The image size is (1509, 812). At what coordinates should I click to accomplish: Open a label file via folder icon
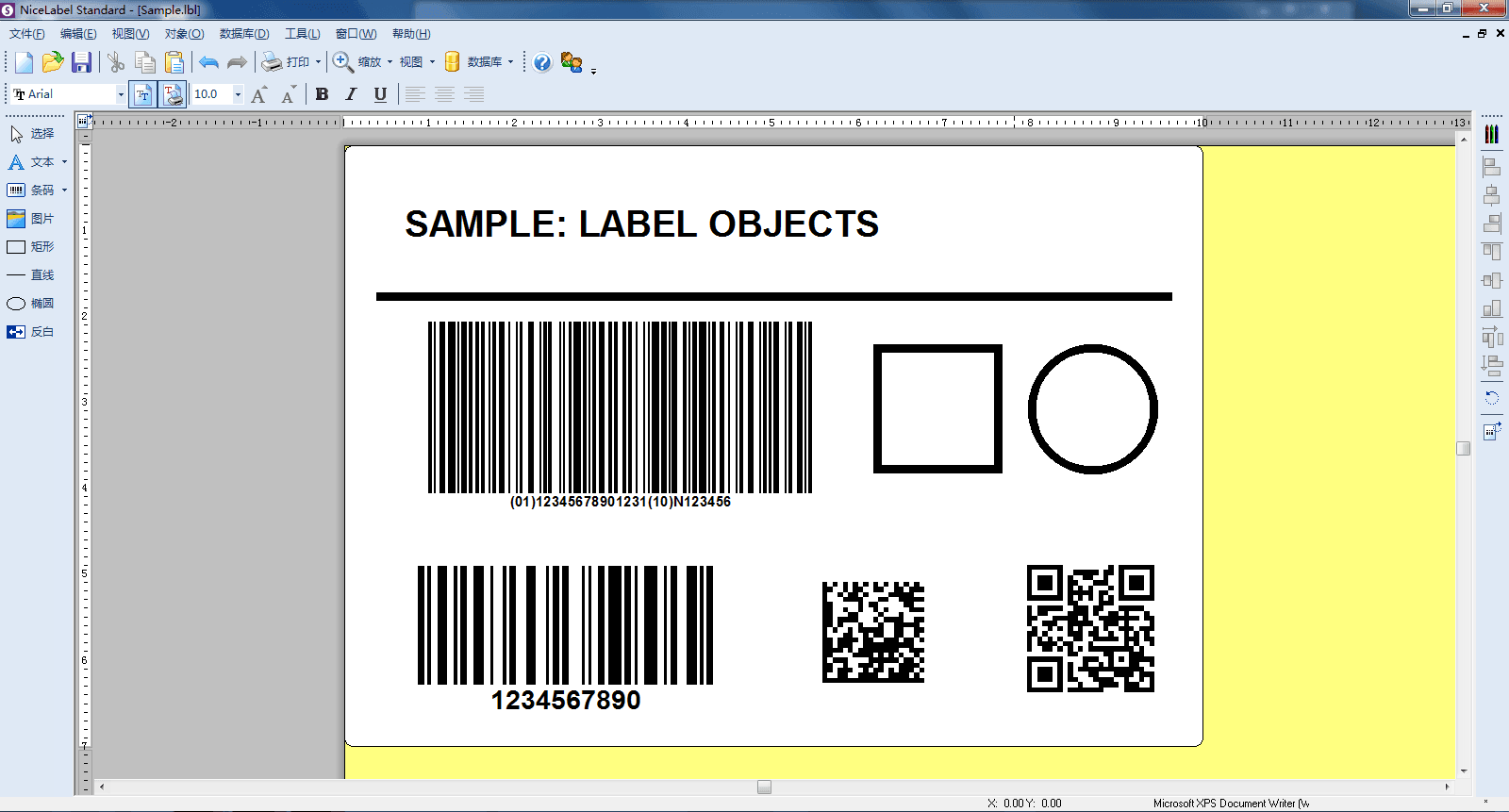(53, 62)
